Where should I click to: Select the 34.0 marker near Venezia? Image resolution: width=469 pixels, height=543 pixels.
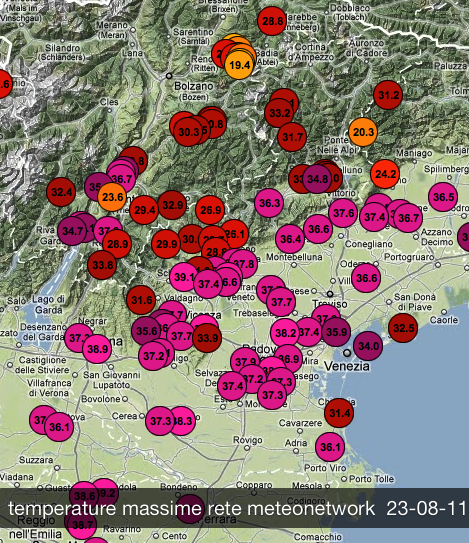[x=368, y=346]
